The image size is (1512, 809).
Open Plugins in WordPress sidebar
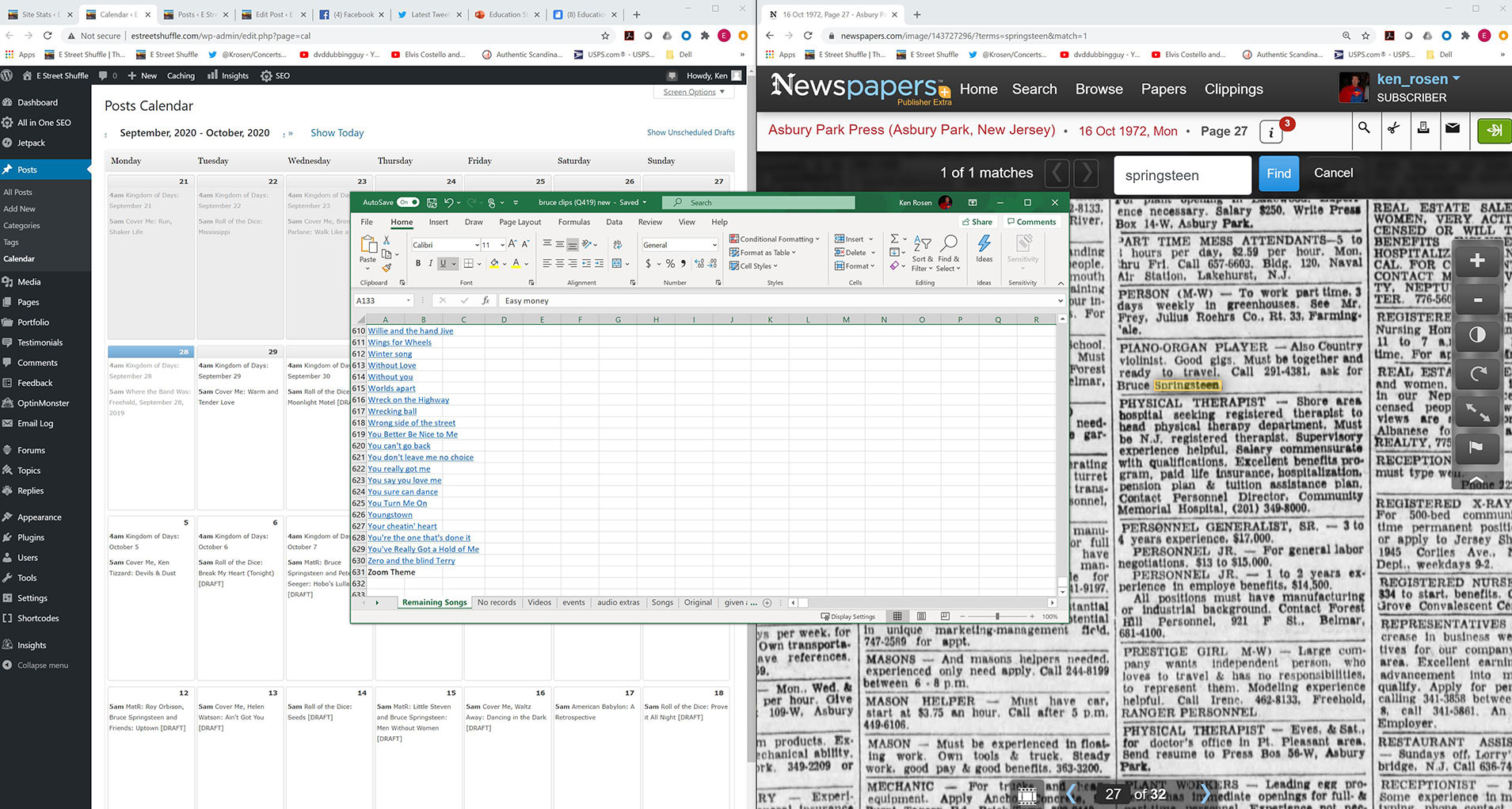[x=31, y=537]
